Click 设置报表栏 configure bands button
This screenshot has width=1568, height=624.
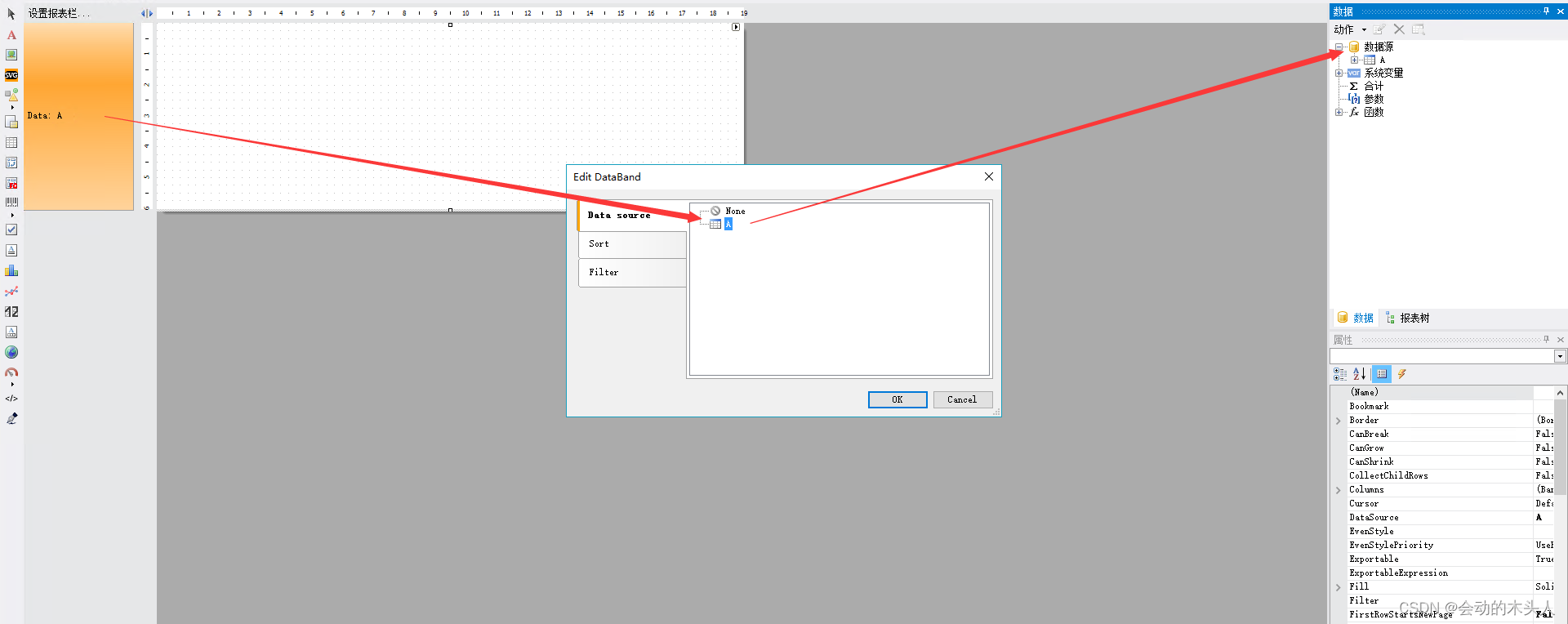[x=59, y=13]
